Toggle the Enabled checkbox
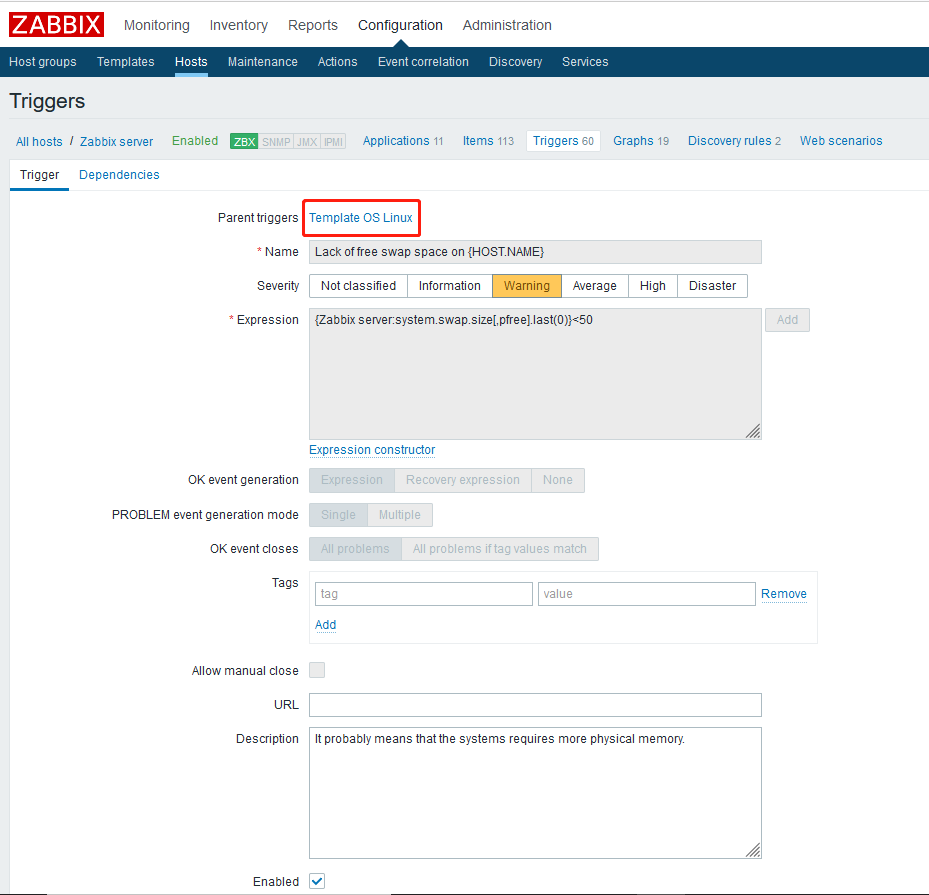929x895 pixels. [x=317, y=881]
